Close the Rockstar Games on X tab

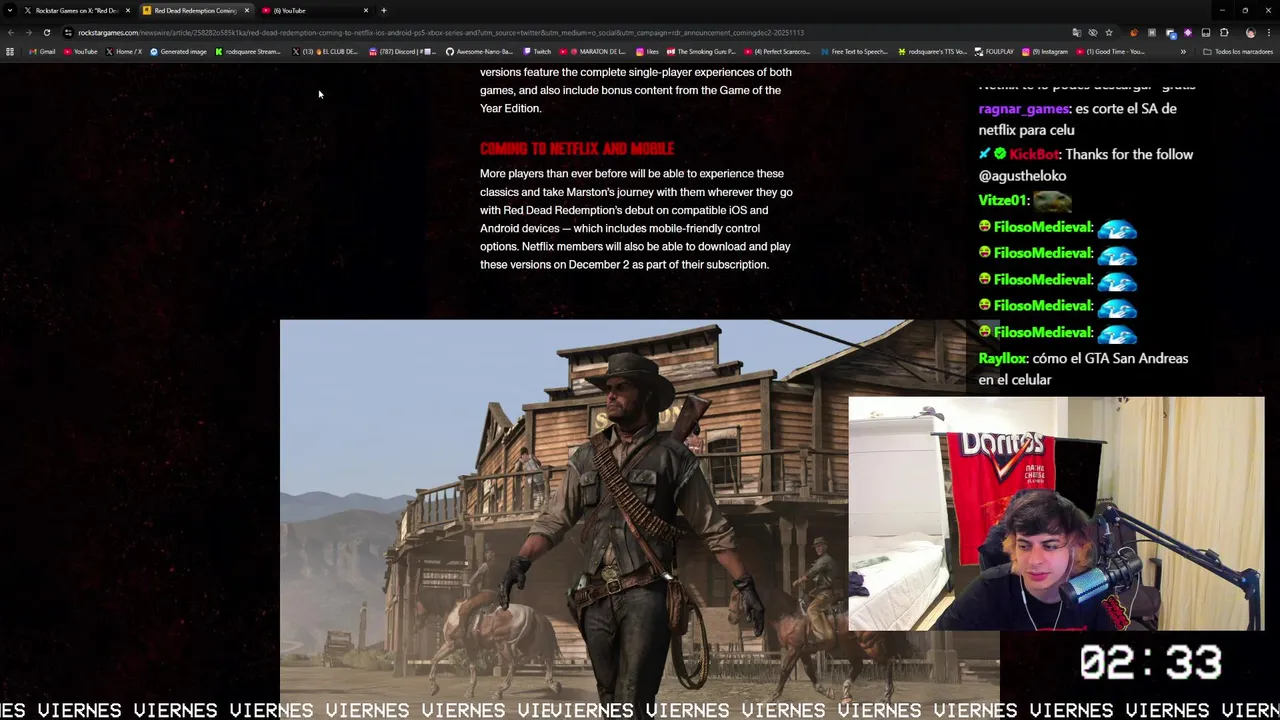pos(127,10)
